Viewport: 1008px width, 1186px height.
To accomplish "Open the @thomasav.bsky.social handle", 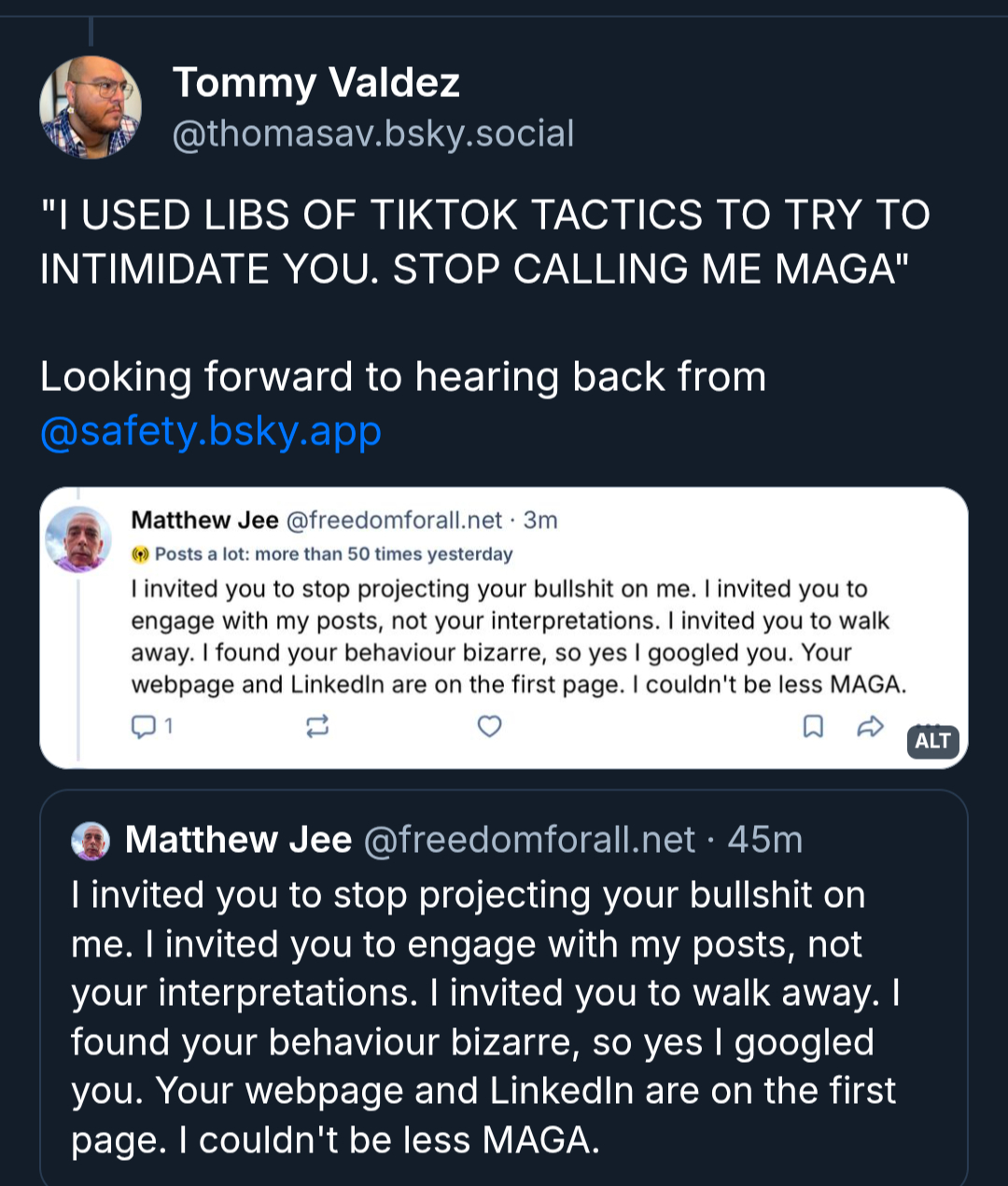I will tap(373, 133).
